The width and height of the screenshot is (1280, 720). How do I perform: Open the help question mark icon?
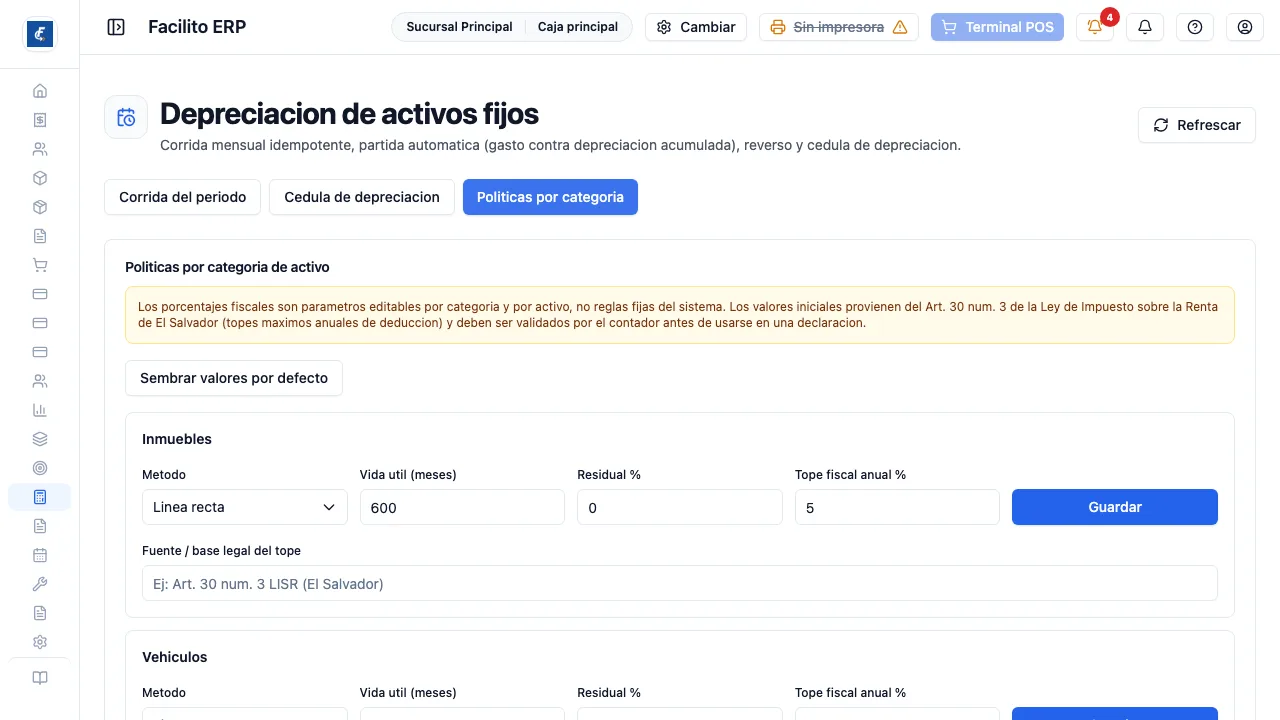point(1195,27)
